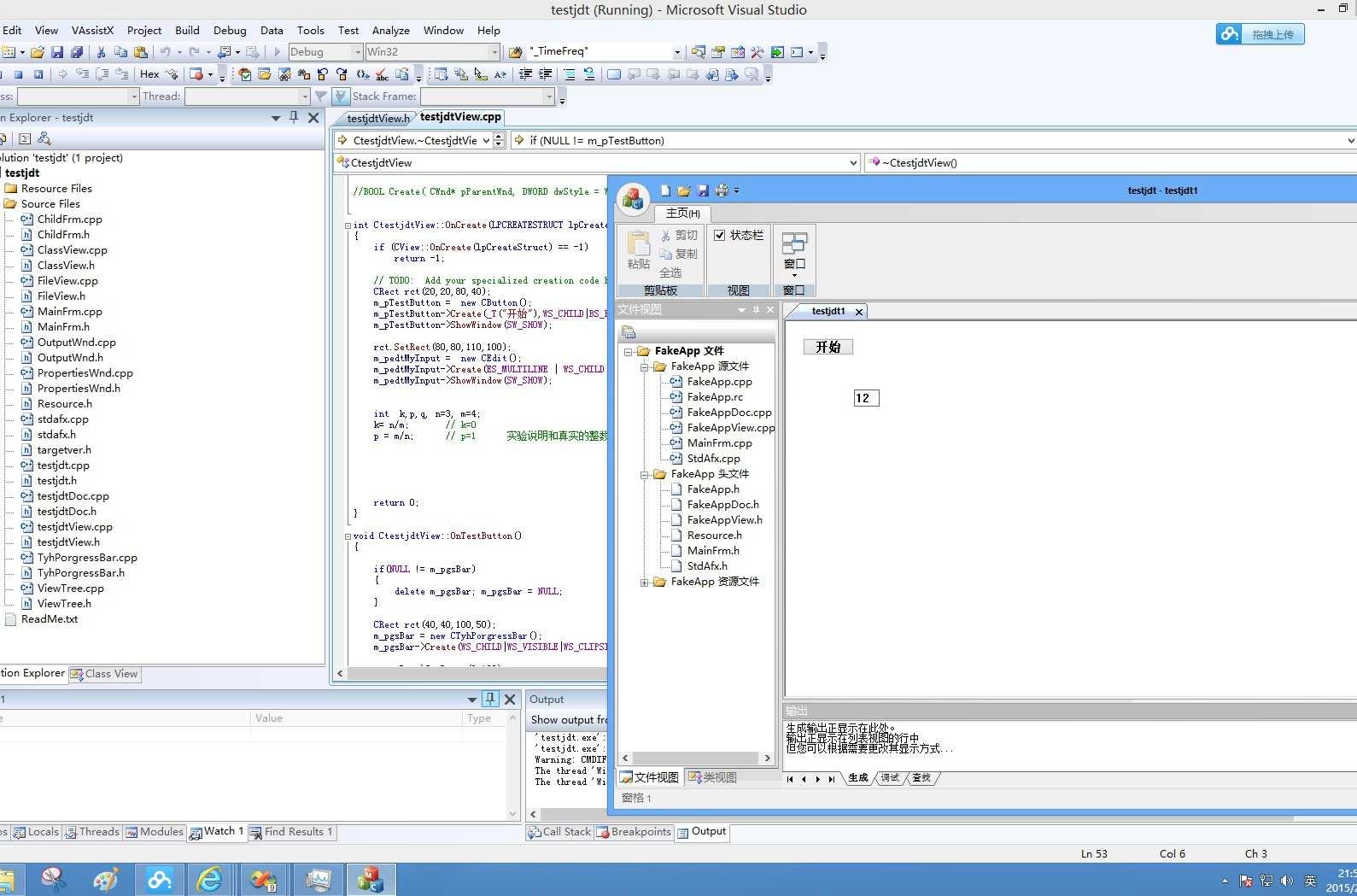
Task: Expand the FakeApp 资源文件 folder node
Action: (645, 582)
